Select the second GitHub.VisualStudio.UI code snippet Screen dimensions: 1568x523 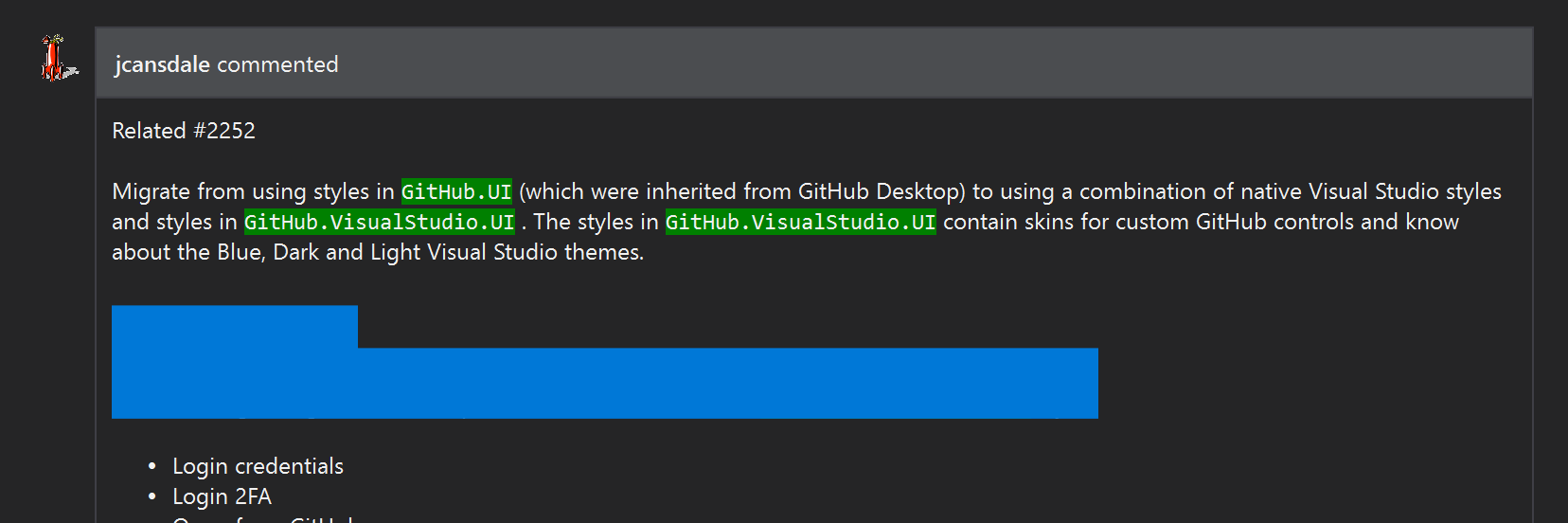point(801,222)
